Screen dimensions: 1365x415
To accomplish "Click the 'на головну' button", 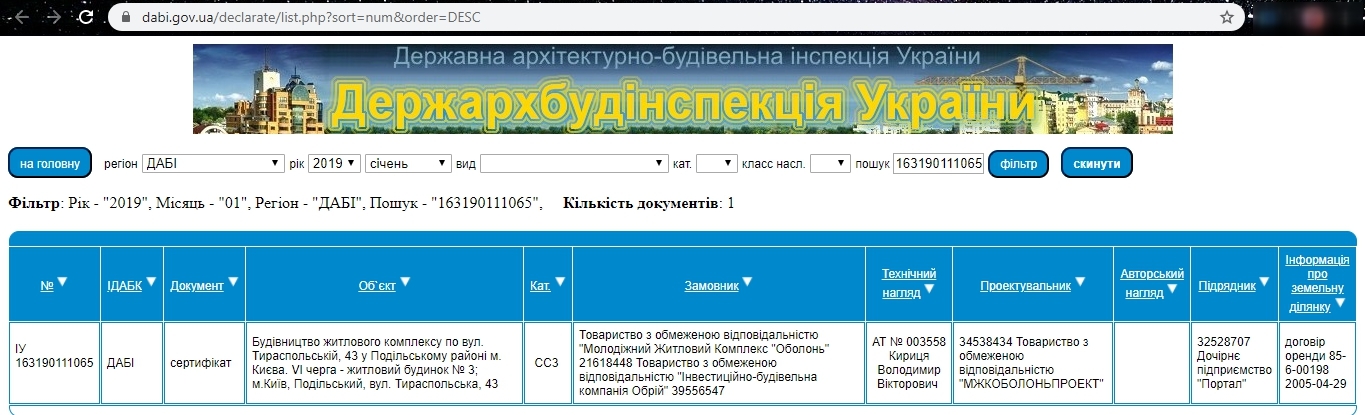I will (50, 163).
